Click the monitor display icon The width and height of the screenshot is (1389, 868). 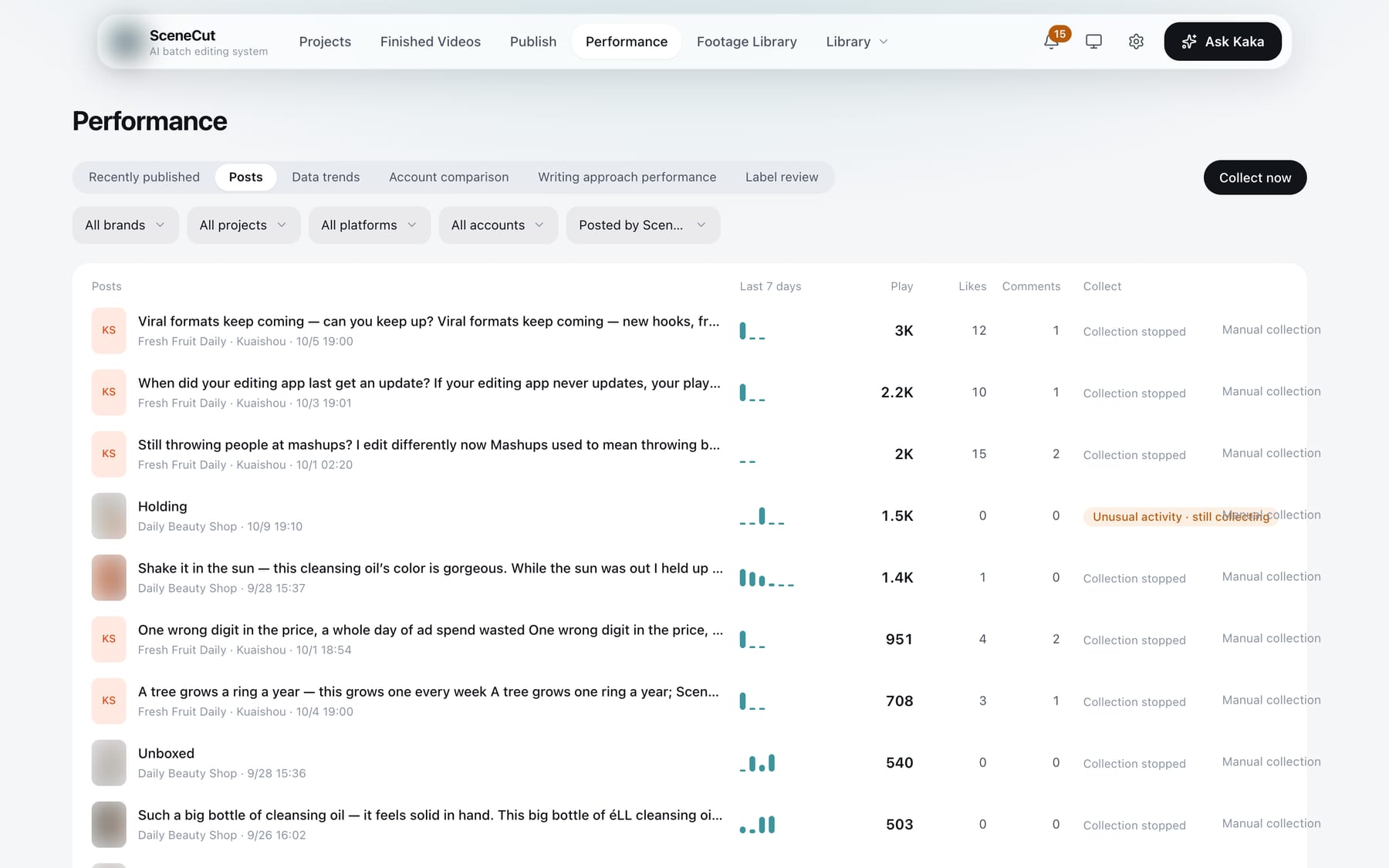click(1093, 42)
